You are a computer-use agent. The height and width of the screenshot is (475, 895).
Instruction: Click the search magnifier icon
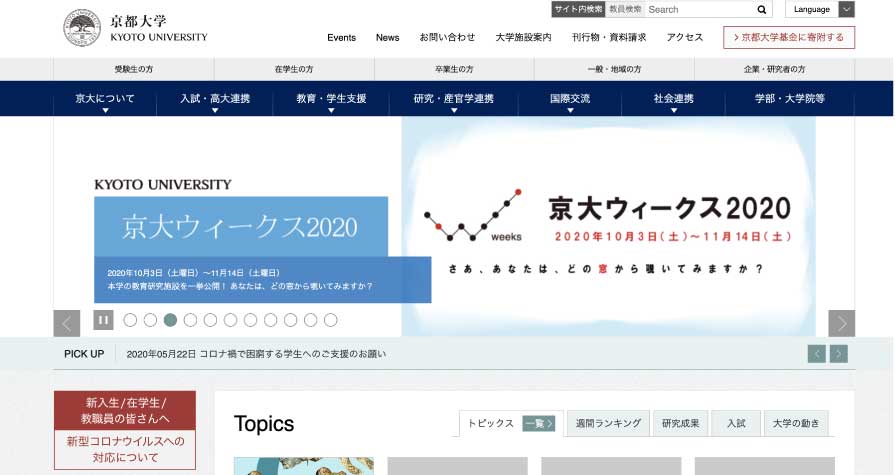coord(761,10)
